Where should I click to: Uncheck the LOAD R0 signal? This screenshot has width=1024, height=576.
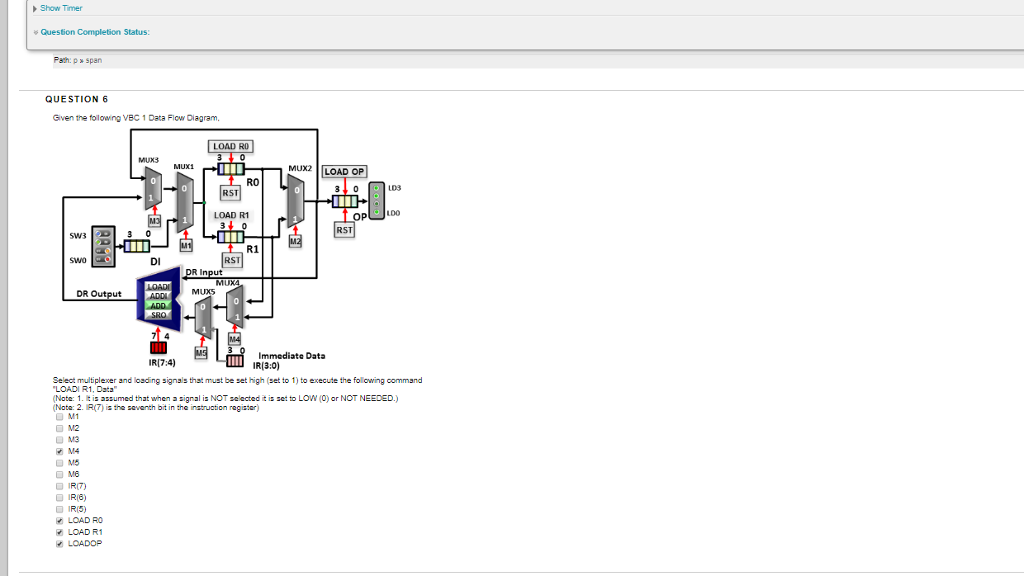pyautogui.click(x=58, y=520)
